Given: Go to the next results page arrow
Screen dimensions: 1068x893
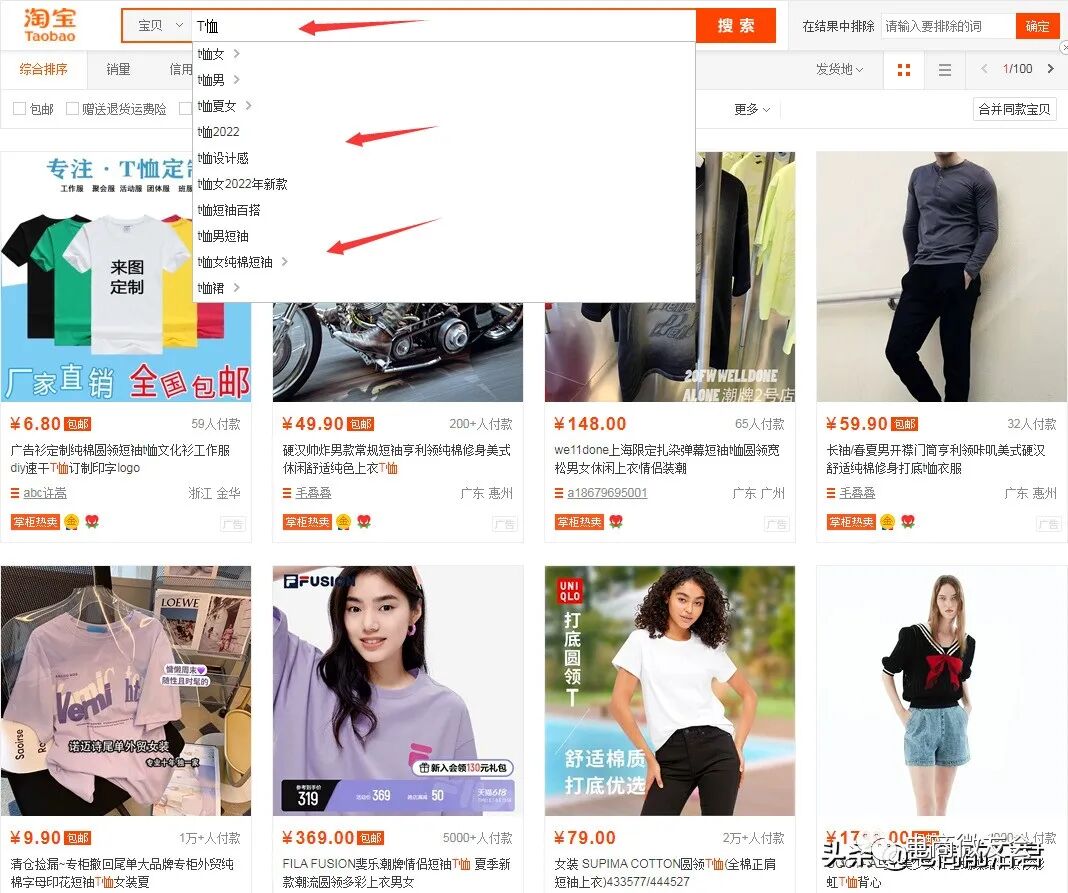Looking at the screenshot, I should pyautogui.click(x=1051, y=69).
